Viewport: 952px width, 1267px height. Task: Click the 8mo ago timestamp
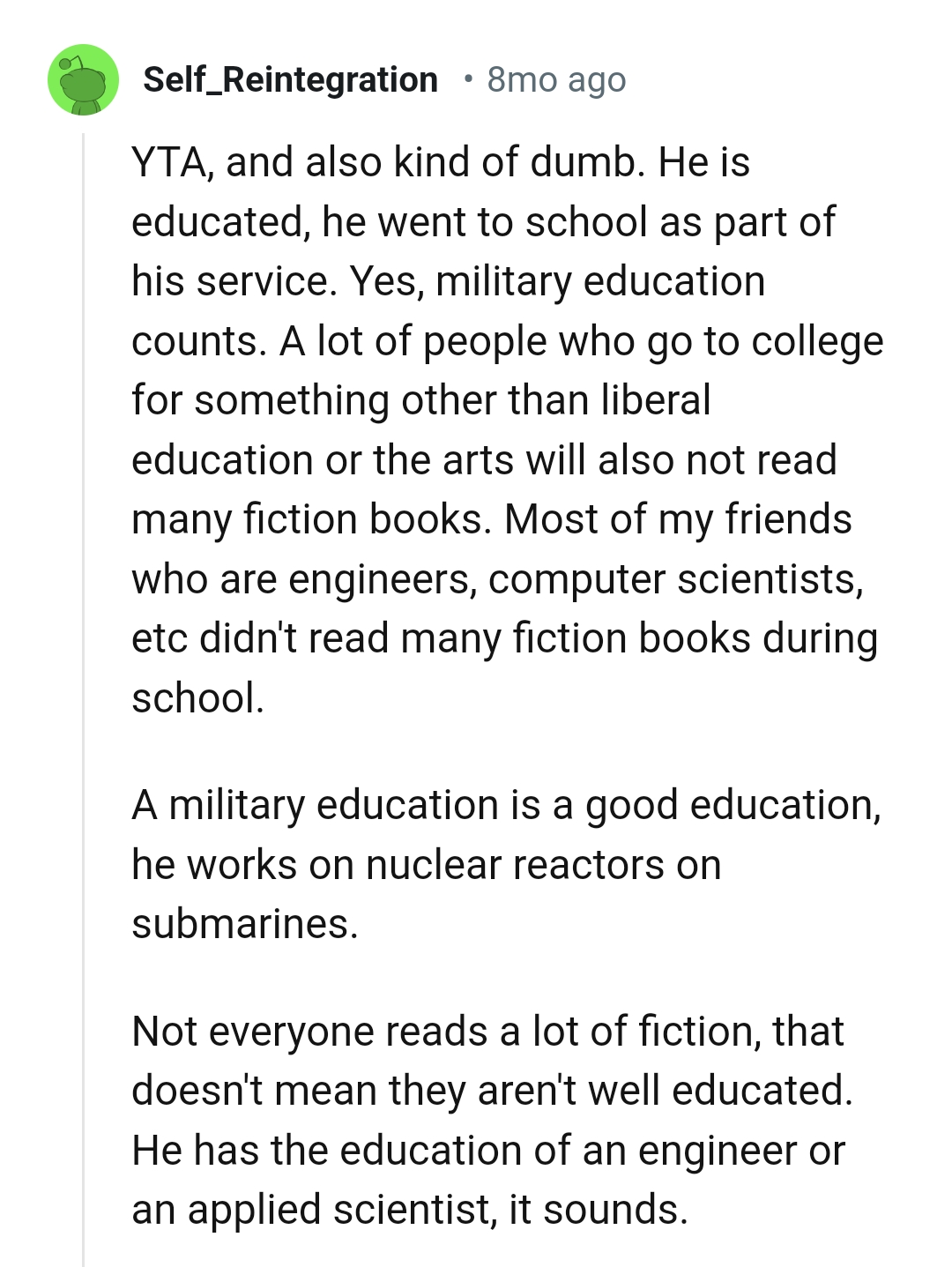[555, 79]
